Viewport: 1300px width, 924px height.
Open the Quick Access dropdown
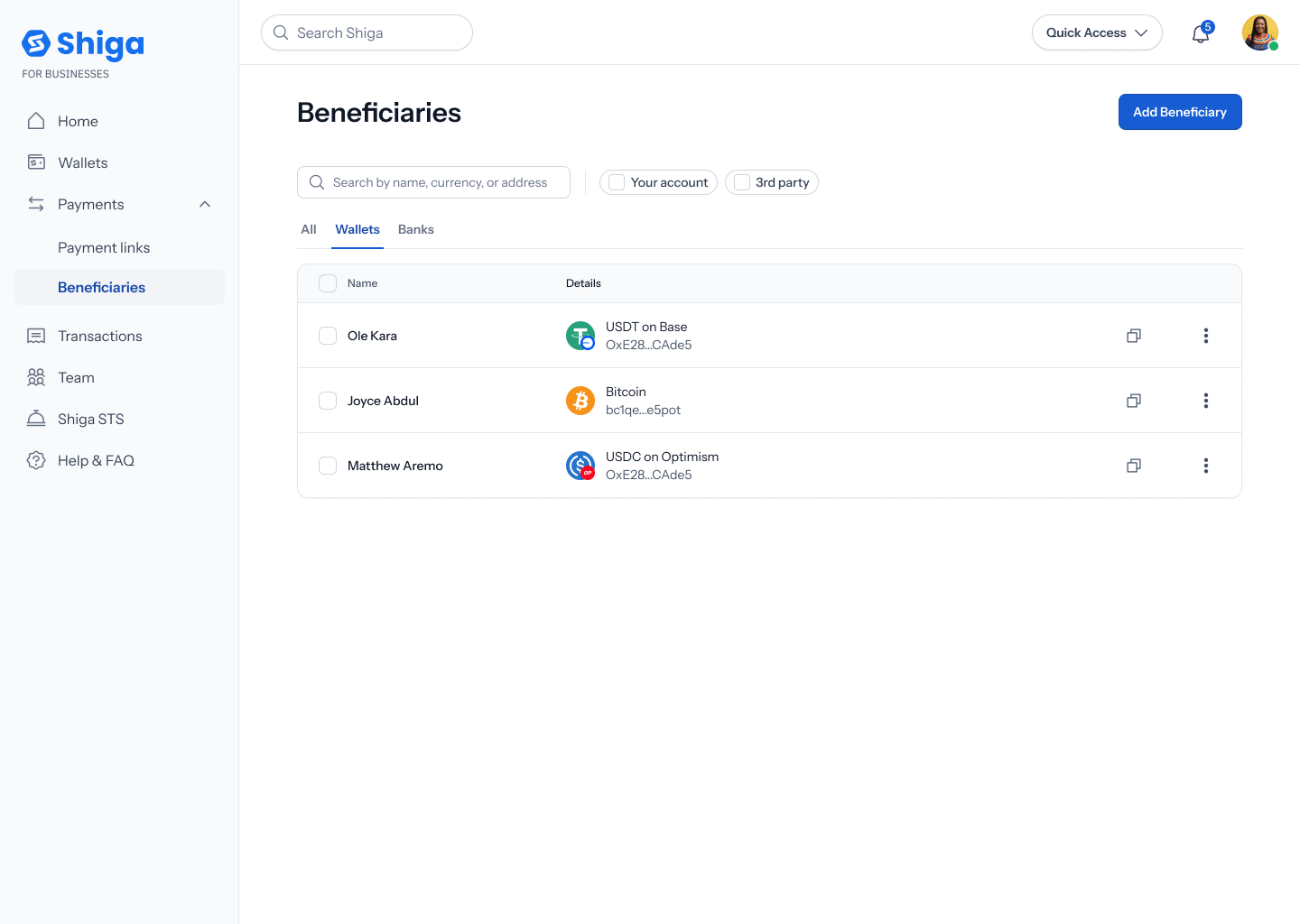pyautogui.click(x=1097, y=32)
